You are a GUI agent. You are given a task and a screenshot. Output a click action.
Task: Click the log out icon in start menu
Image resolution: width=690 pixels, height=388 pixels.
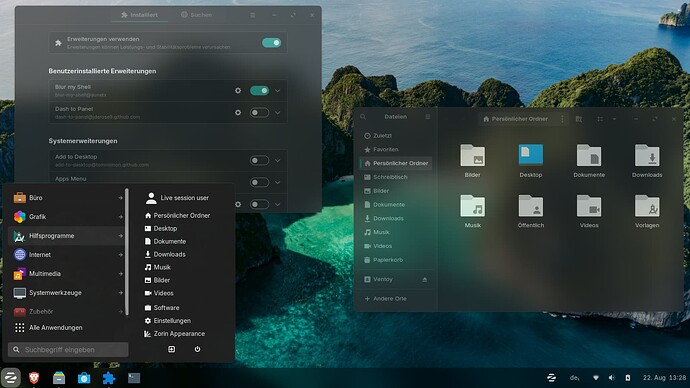(172, 349)
